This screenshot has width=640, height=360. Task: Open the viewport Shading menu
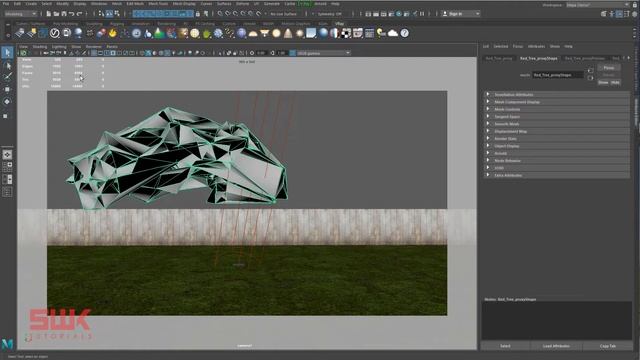tap(40, 47)
